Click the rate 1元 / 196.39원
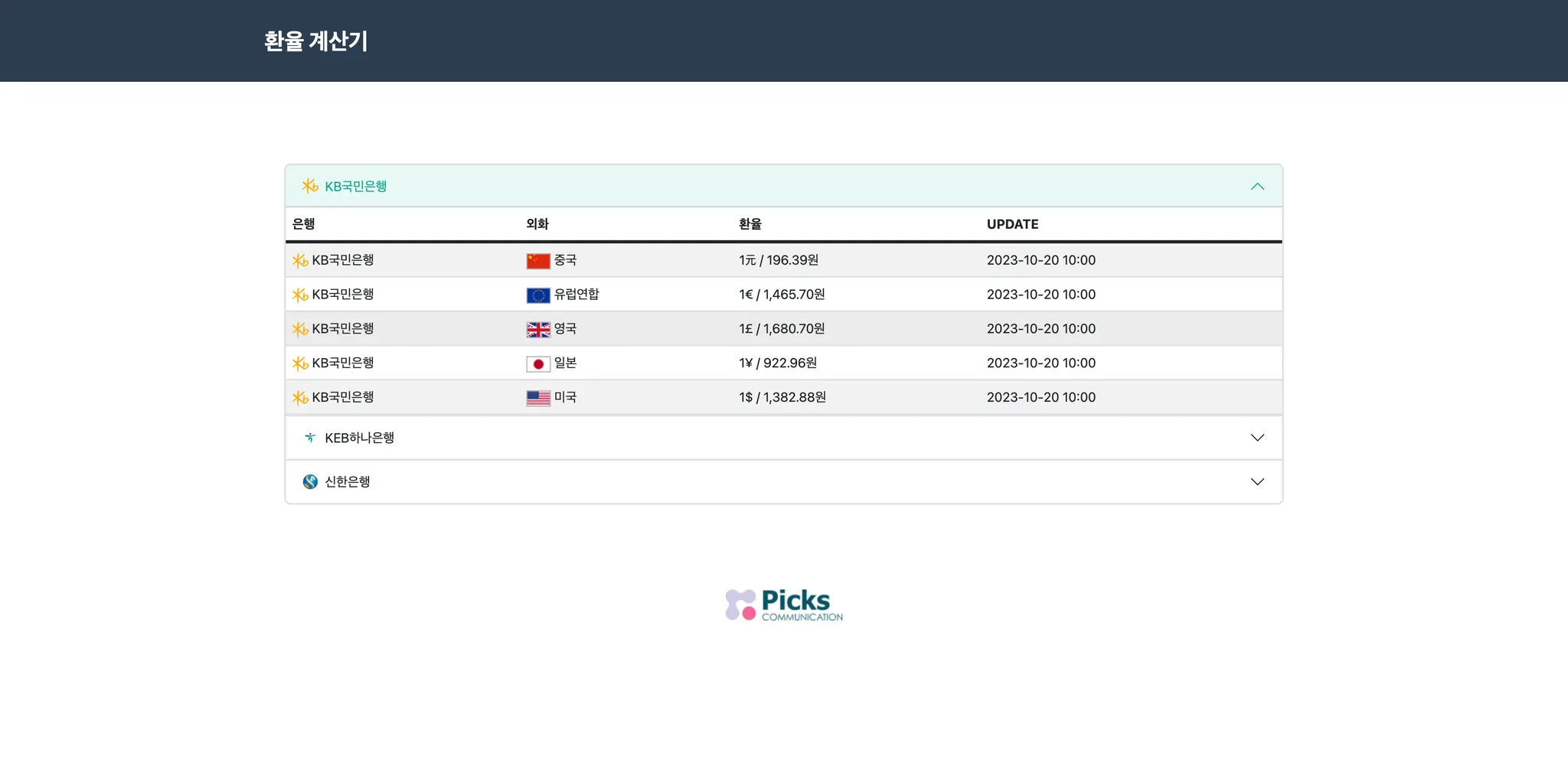1568x766 pixels. point(779,260)
